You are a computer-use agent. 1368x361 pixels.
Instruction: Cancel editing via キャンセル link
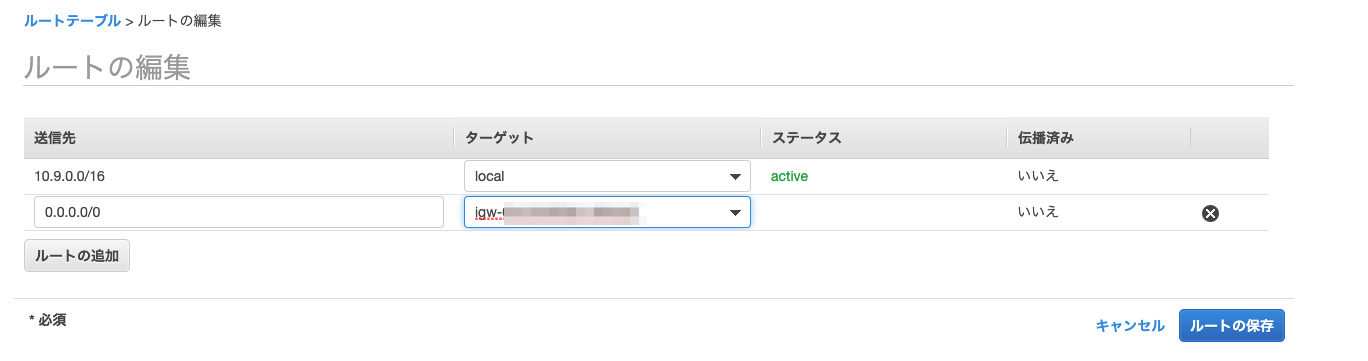pos(1130,325)
